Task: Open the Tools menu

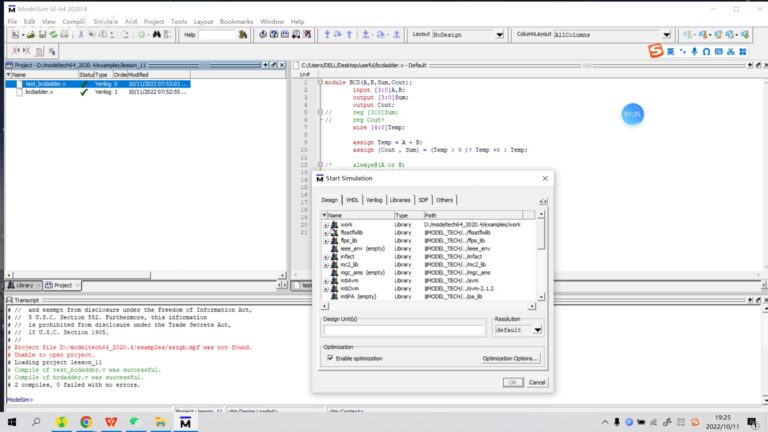Action: point(179,22)
